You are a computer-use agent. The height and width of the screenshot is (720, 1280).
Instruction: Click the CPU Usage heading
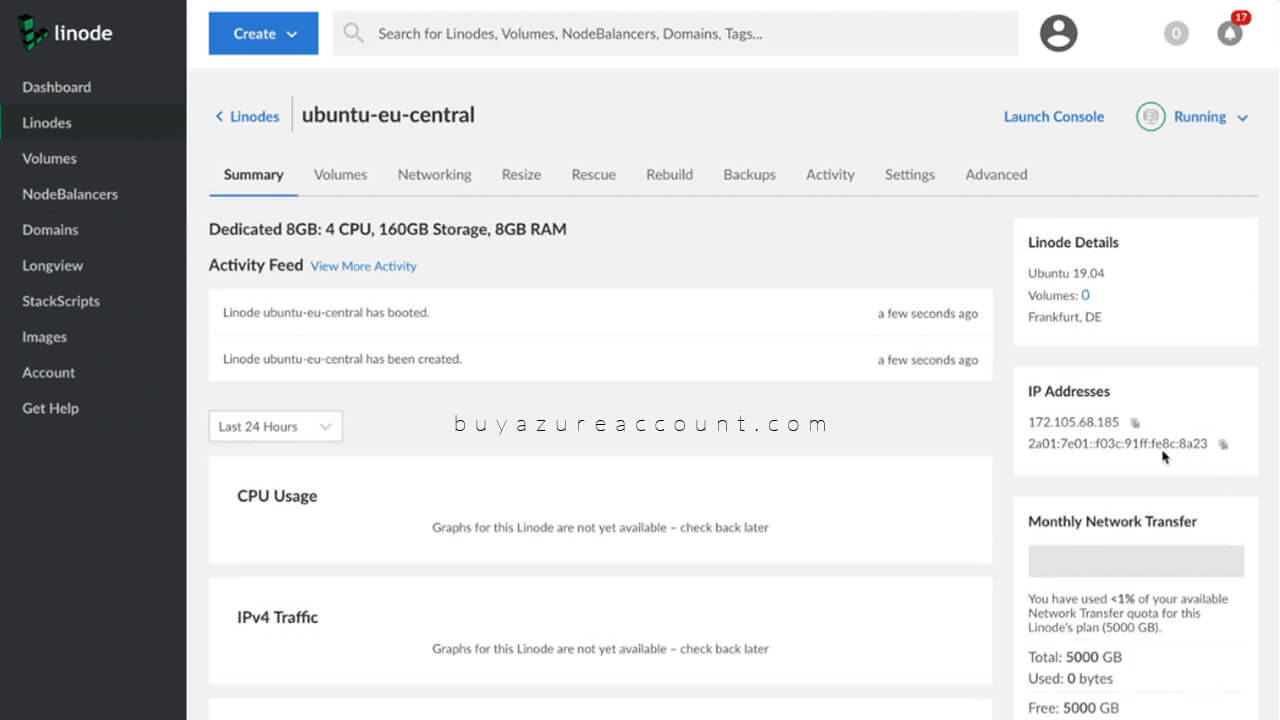[277, 496]
